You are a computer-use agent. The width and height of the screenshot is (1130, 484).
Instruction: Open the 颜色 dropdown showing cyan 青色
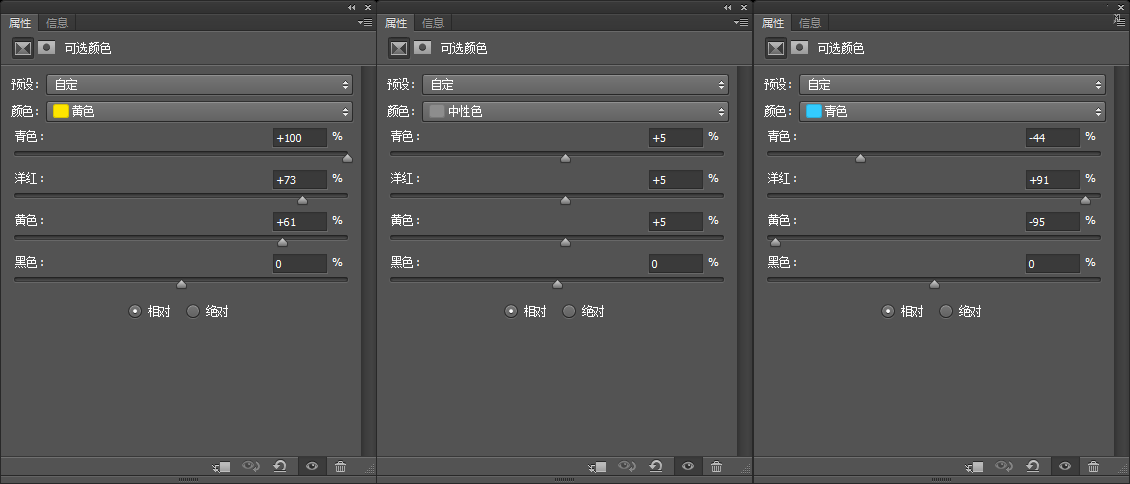[952, 111]
